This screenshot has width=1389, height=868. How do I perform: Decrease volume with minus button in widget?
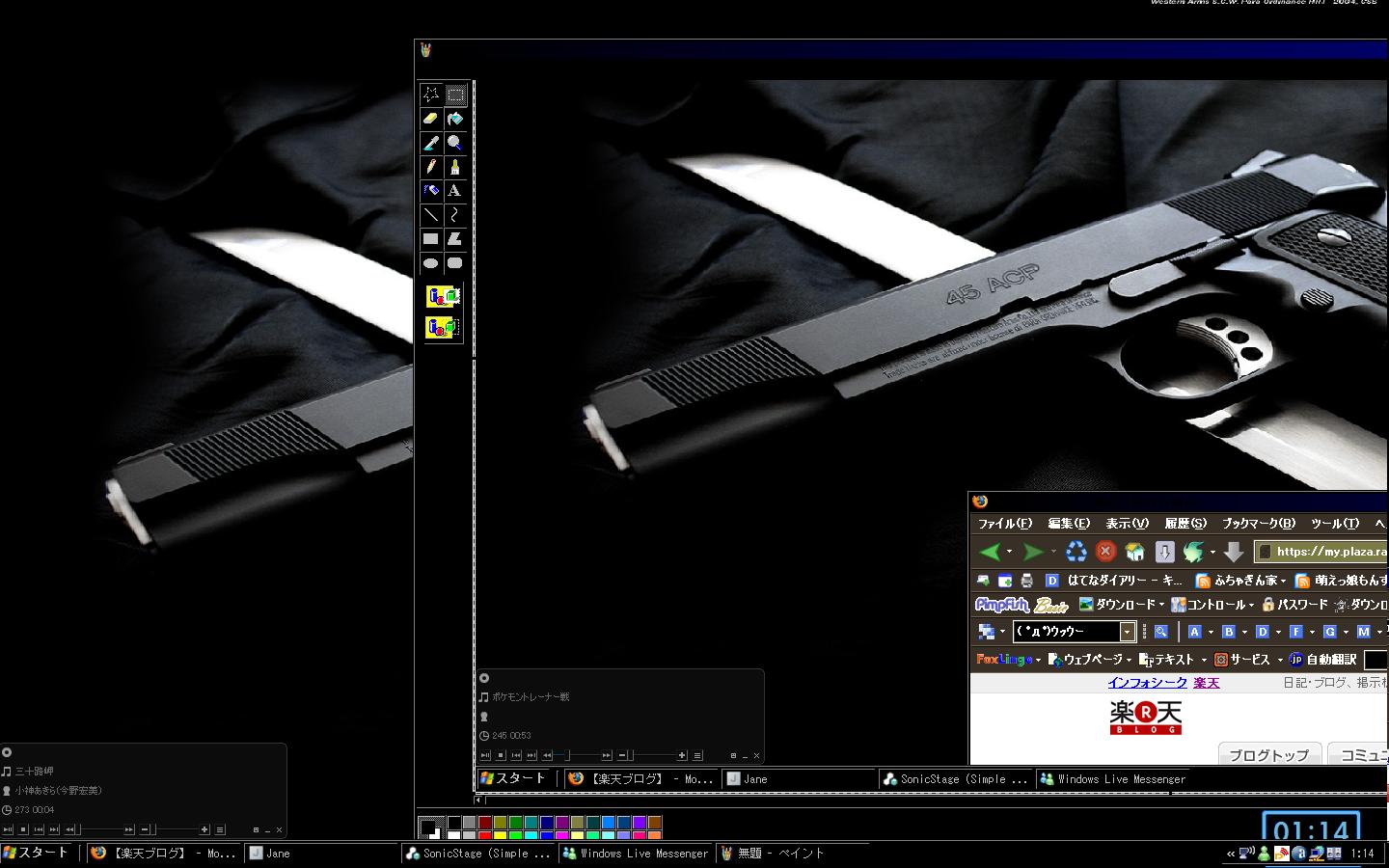145,829
